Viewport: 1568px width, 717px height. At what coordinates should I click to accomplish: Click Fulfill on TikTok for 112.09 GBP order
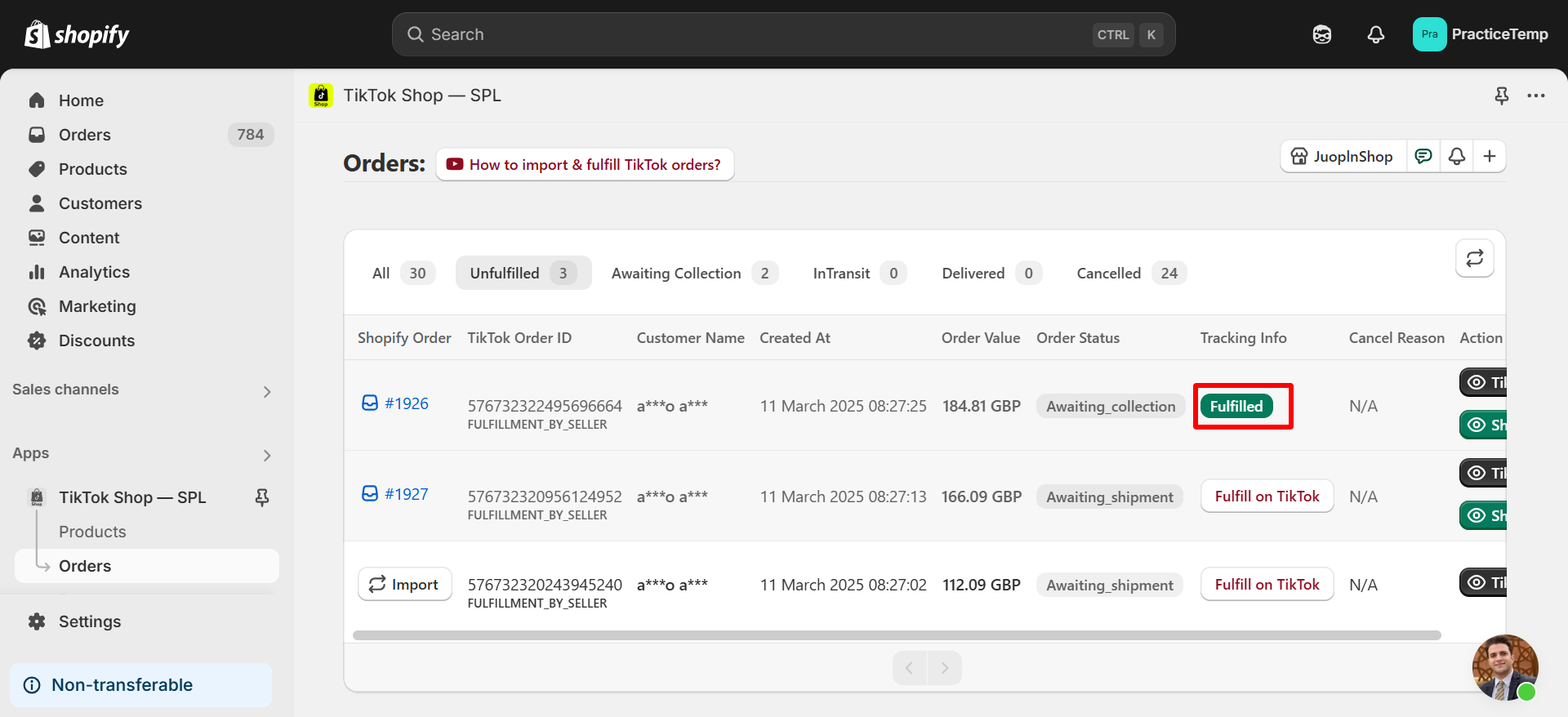[1267, 584]
